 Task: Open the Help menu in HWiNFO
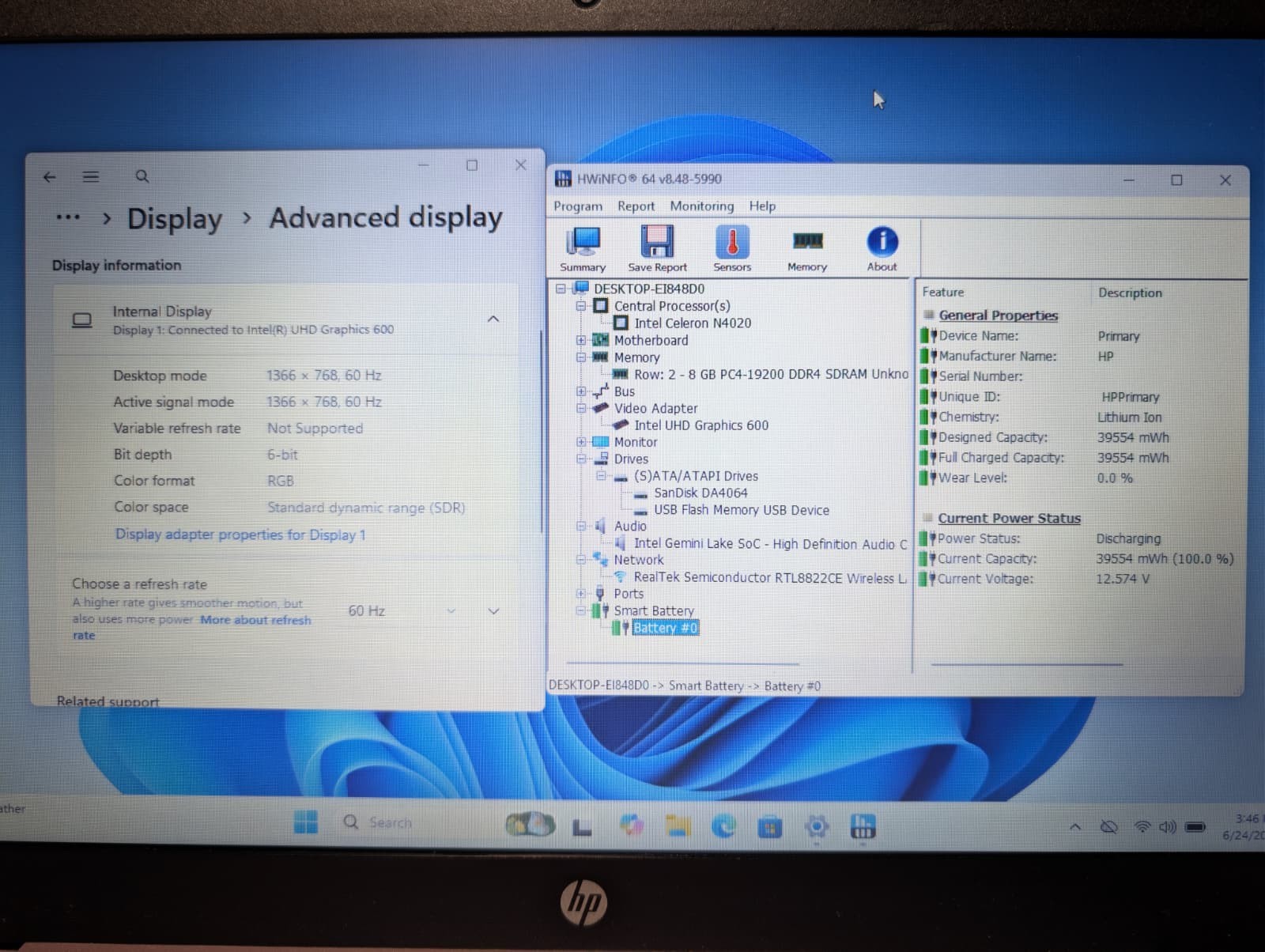(x=762, y=206)
